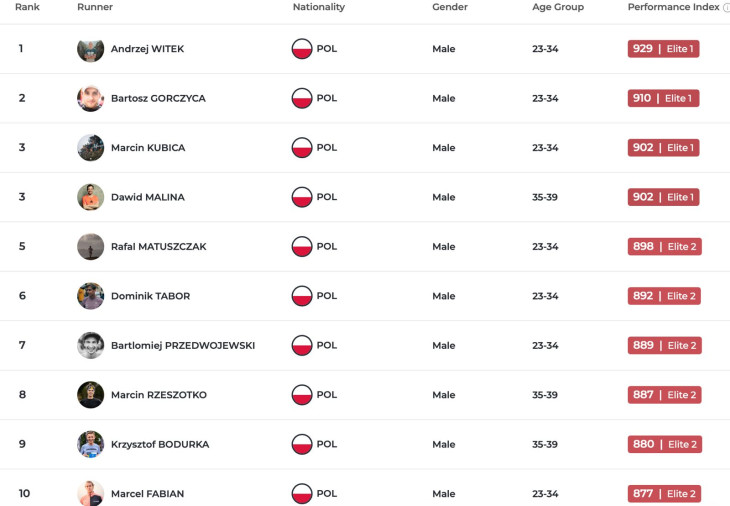Click Andrzej WITEK's profile avatar
730x506 pixels.
pos(91,49)
